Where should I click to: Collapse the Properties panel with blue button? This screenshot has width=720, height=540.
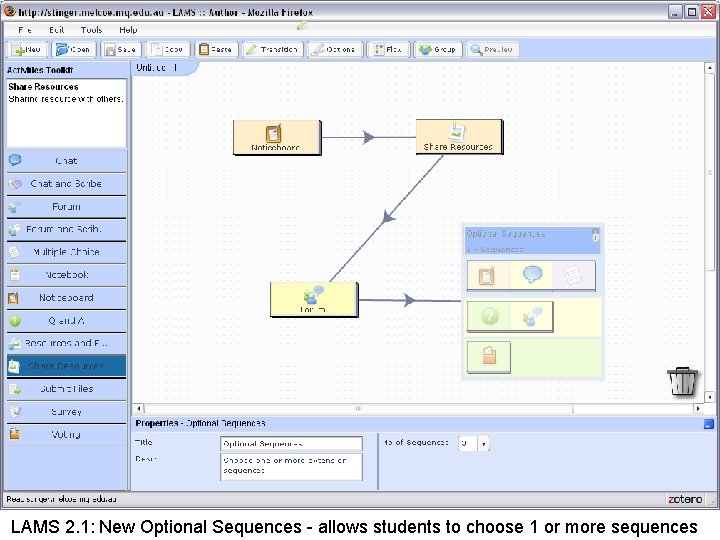pos(709,424)
